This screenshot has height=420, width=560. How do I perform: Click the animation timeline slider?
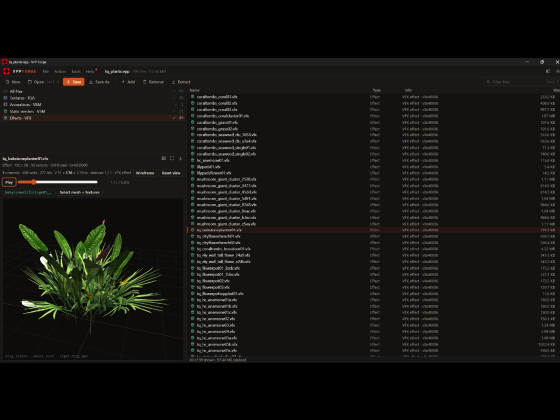point(58,182)
